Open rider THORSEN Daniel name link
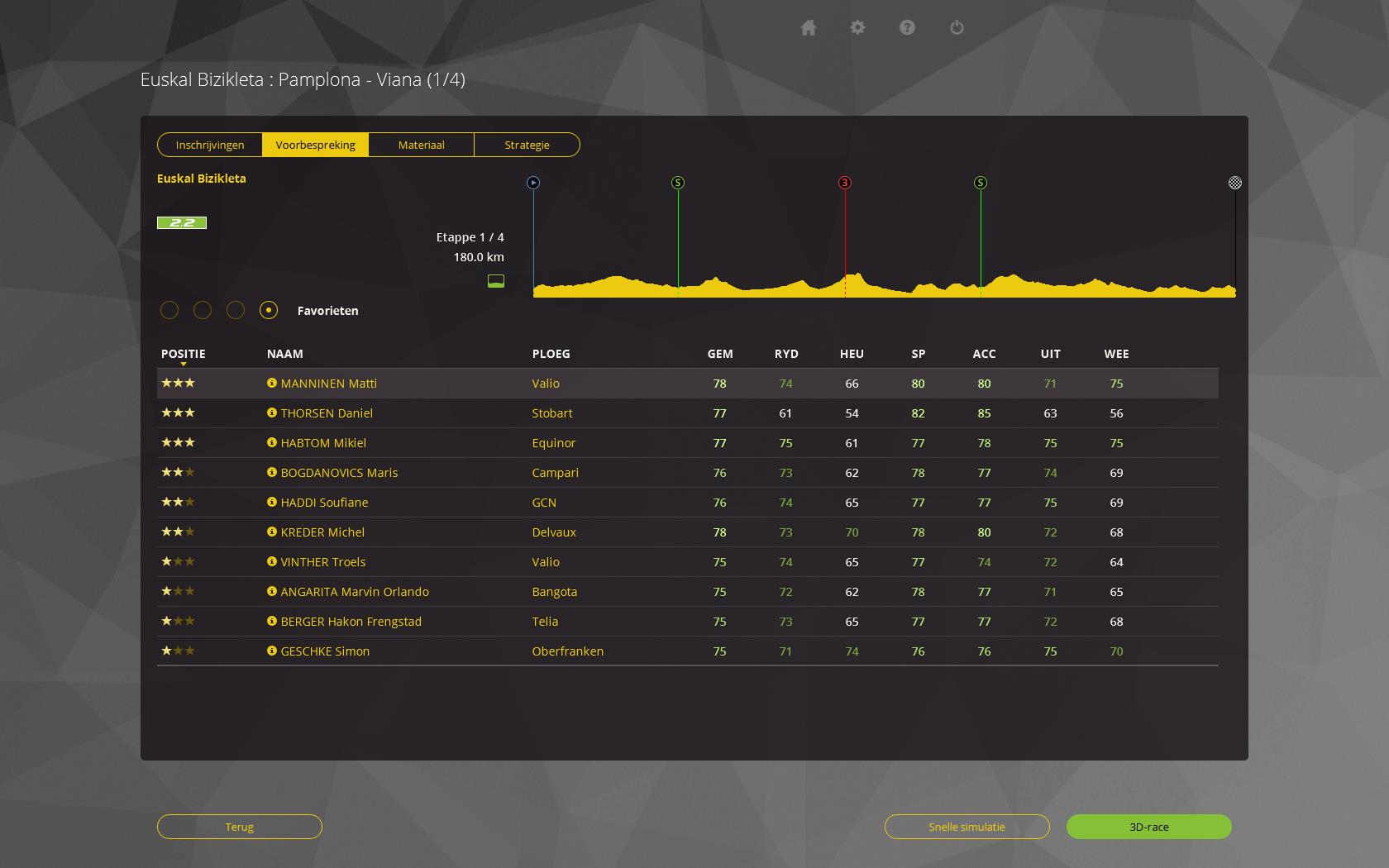This screenshot has height=868, width=1389. [327, 413]
